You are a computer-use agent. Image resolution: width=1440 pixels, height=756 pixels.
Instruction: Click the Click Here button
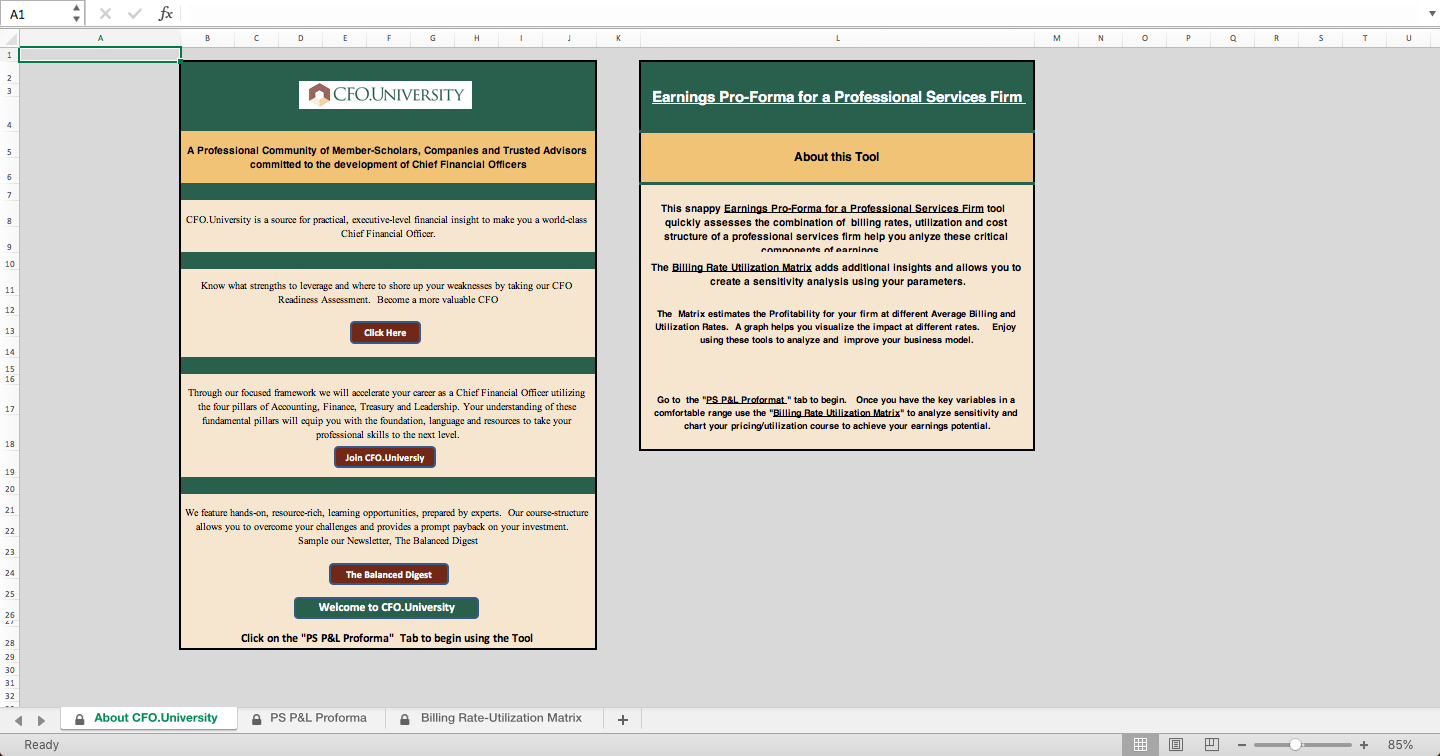pos(385,333)
